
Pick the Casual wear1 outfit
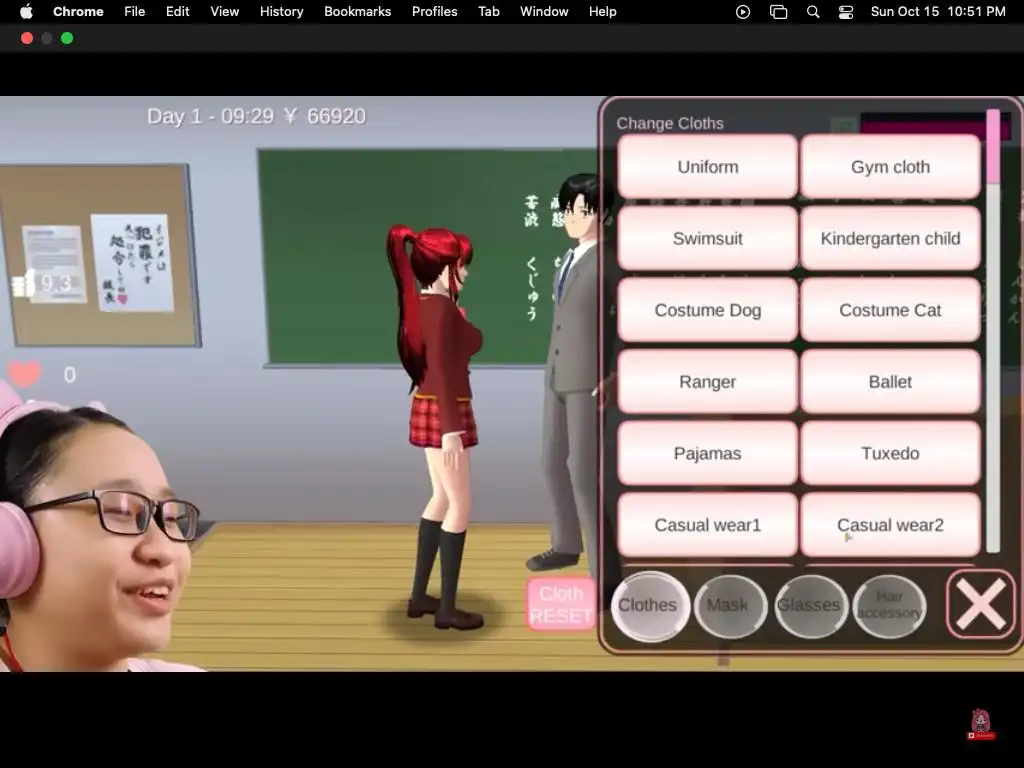(707, 525)
